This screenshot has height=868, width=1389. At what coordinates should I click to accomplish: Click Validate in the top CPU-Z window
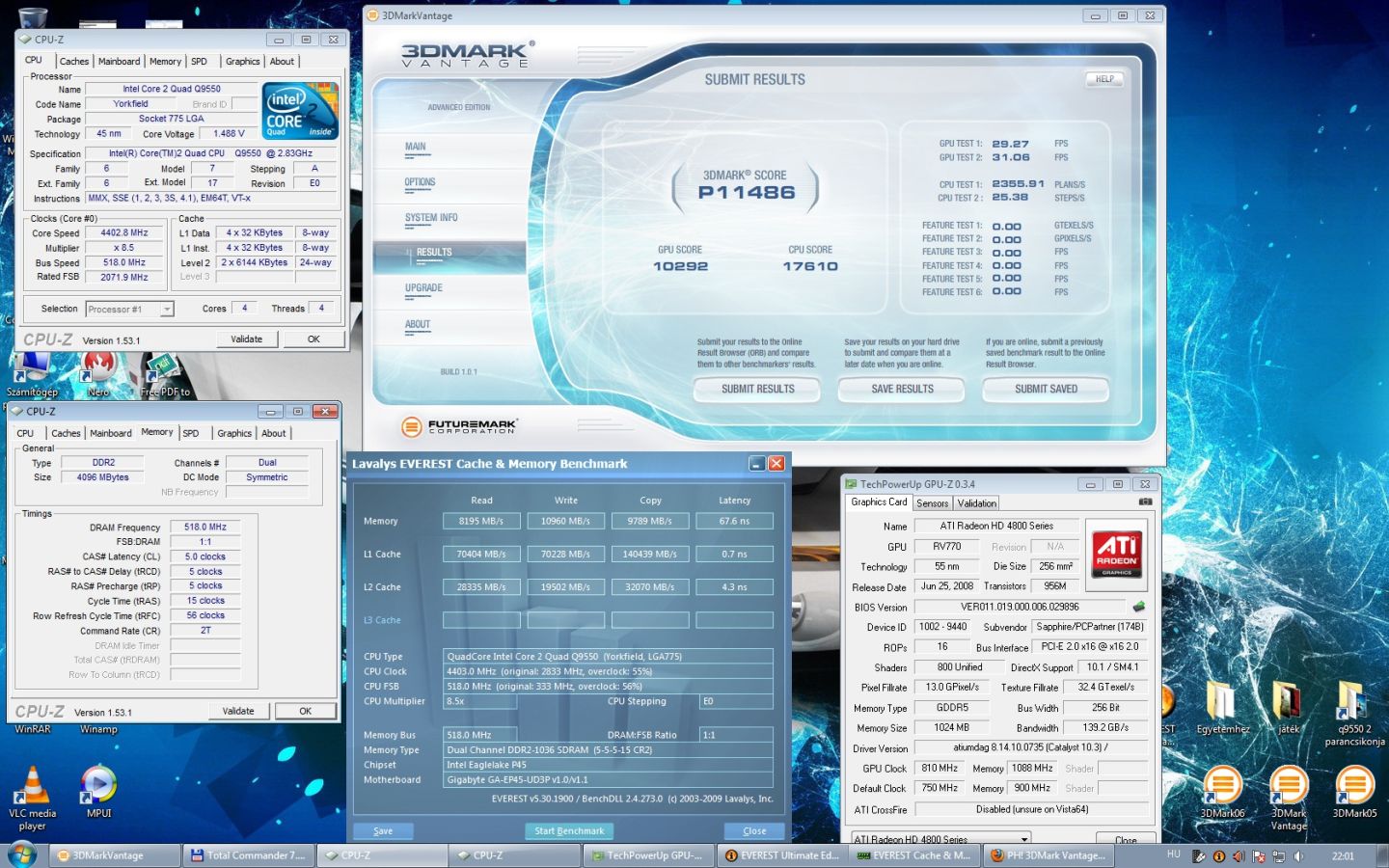pos(246,339)
